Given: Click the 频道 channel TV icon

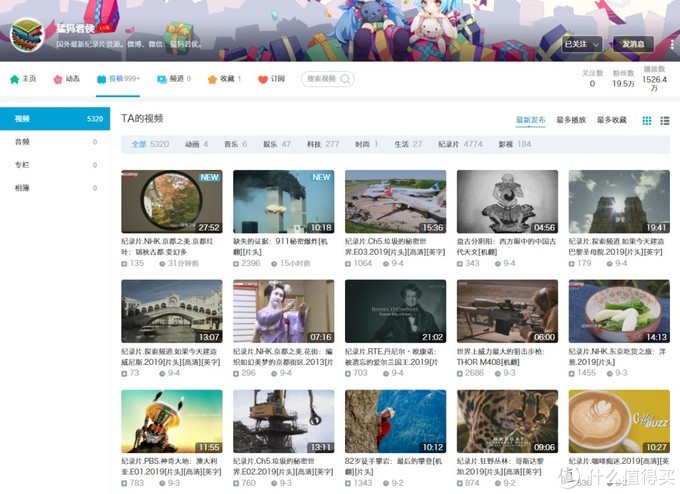Looking at the screenshot, I should pyautogui.click(x=162, y=79).
